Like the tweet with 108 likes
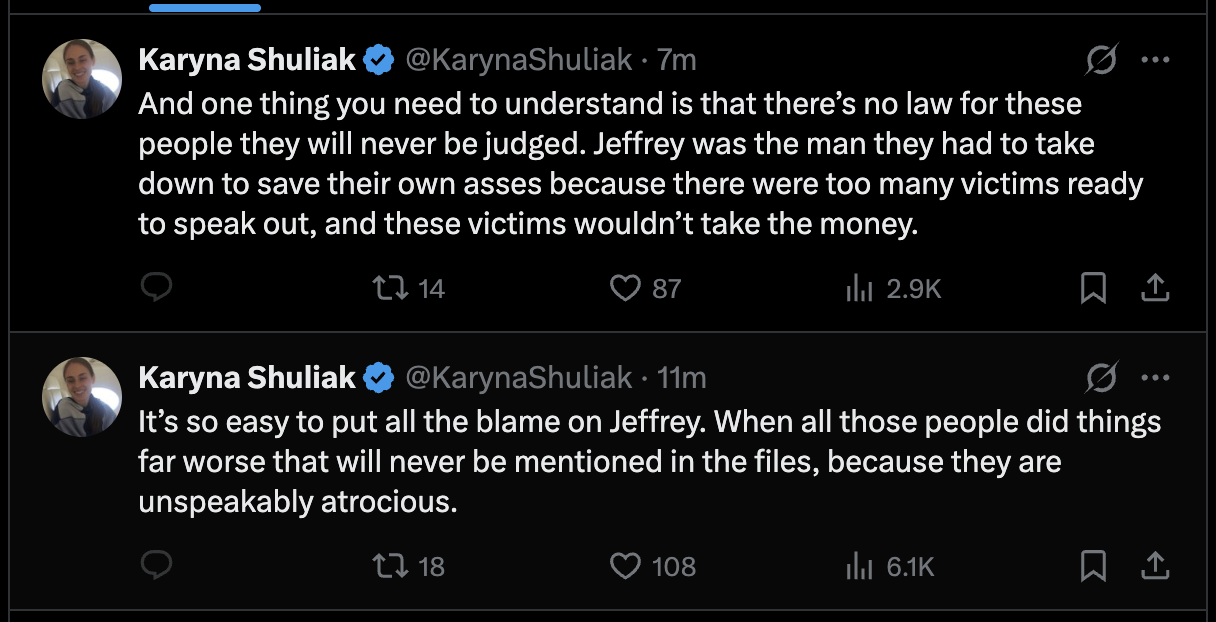The width and height of the screenshot is (1216, 622). click(626, 567)
